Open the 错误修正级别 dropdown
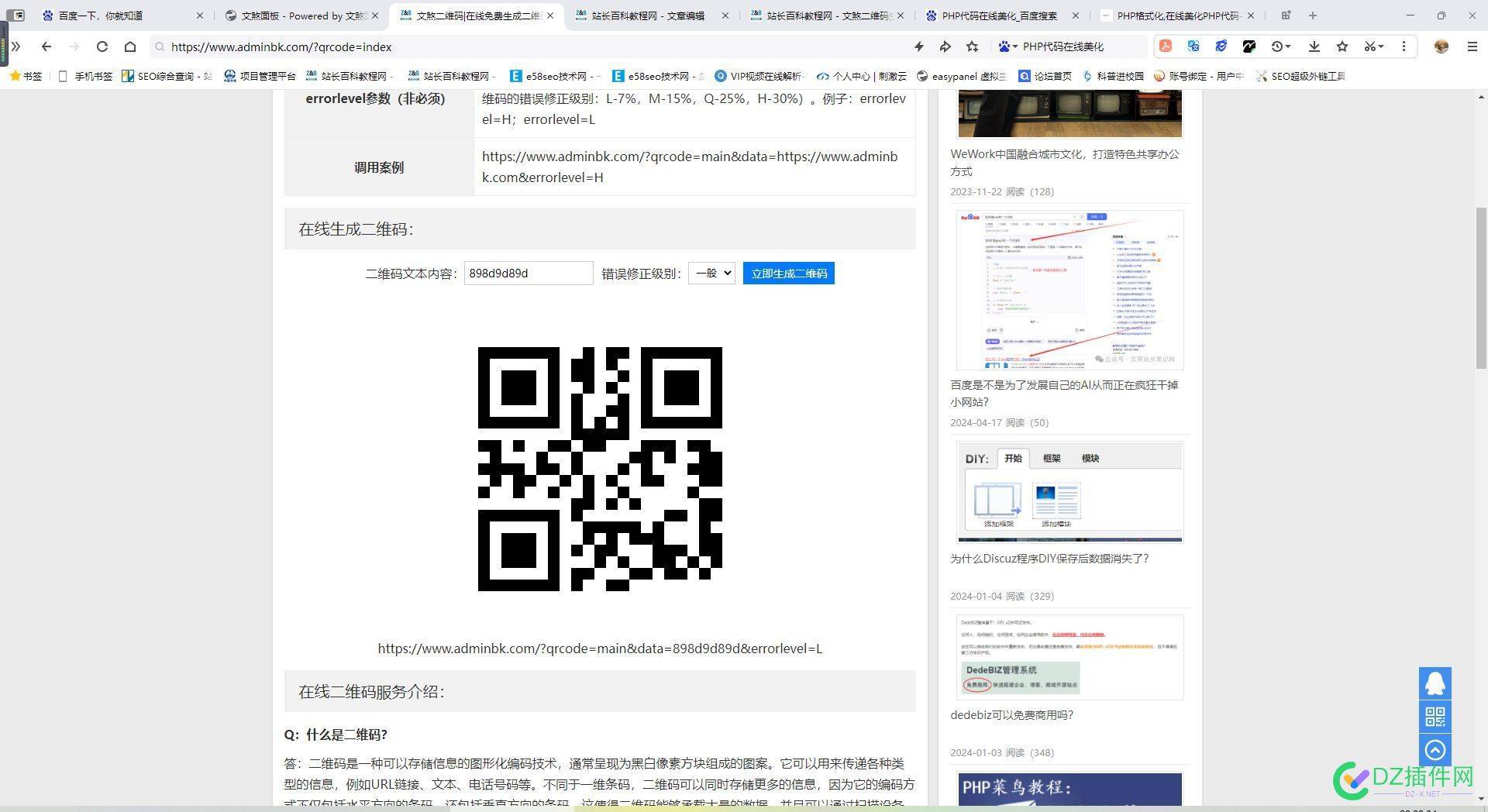The height and width of the screenshot is (812, 1488). point(711,273)
